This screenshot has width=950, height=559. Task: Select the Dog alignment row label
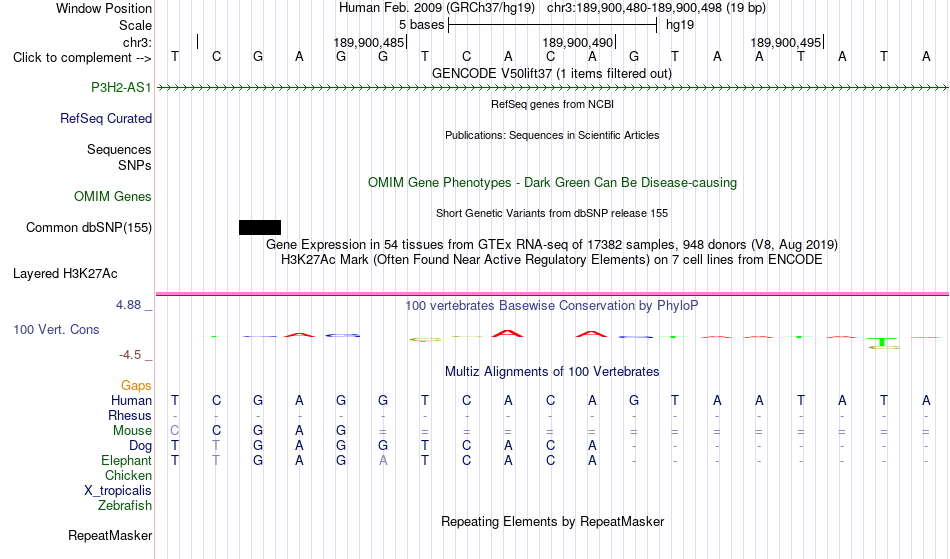click(141, 446)
